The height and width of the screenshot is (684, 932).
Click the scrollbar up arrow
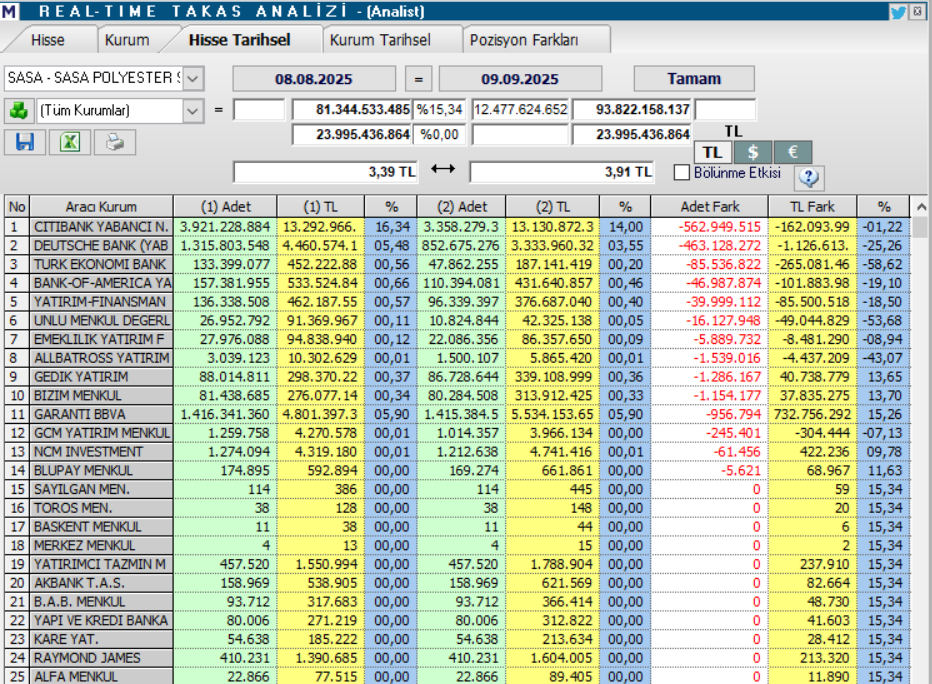click(921, 207)
